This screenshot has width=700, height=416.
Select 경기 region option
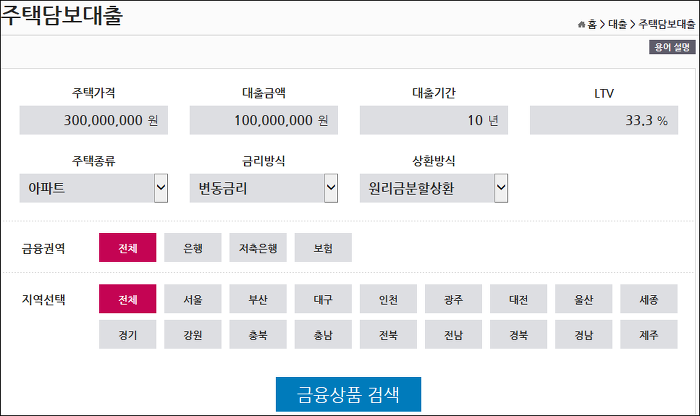[x=128, y=334]
